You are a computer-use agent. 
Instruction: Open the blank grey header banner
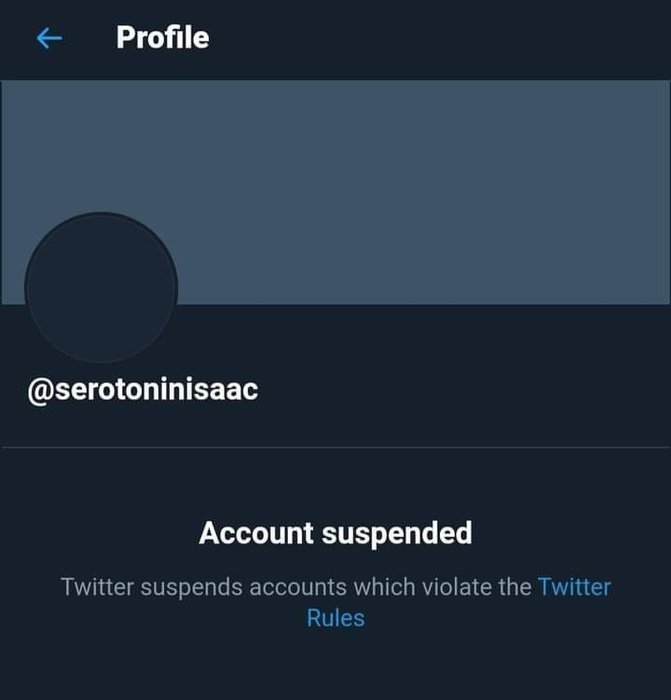335,192
